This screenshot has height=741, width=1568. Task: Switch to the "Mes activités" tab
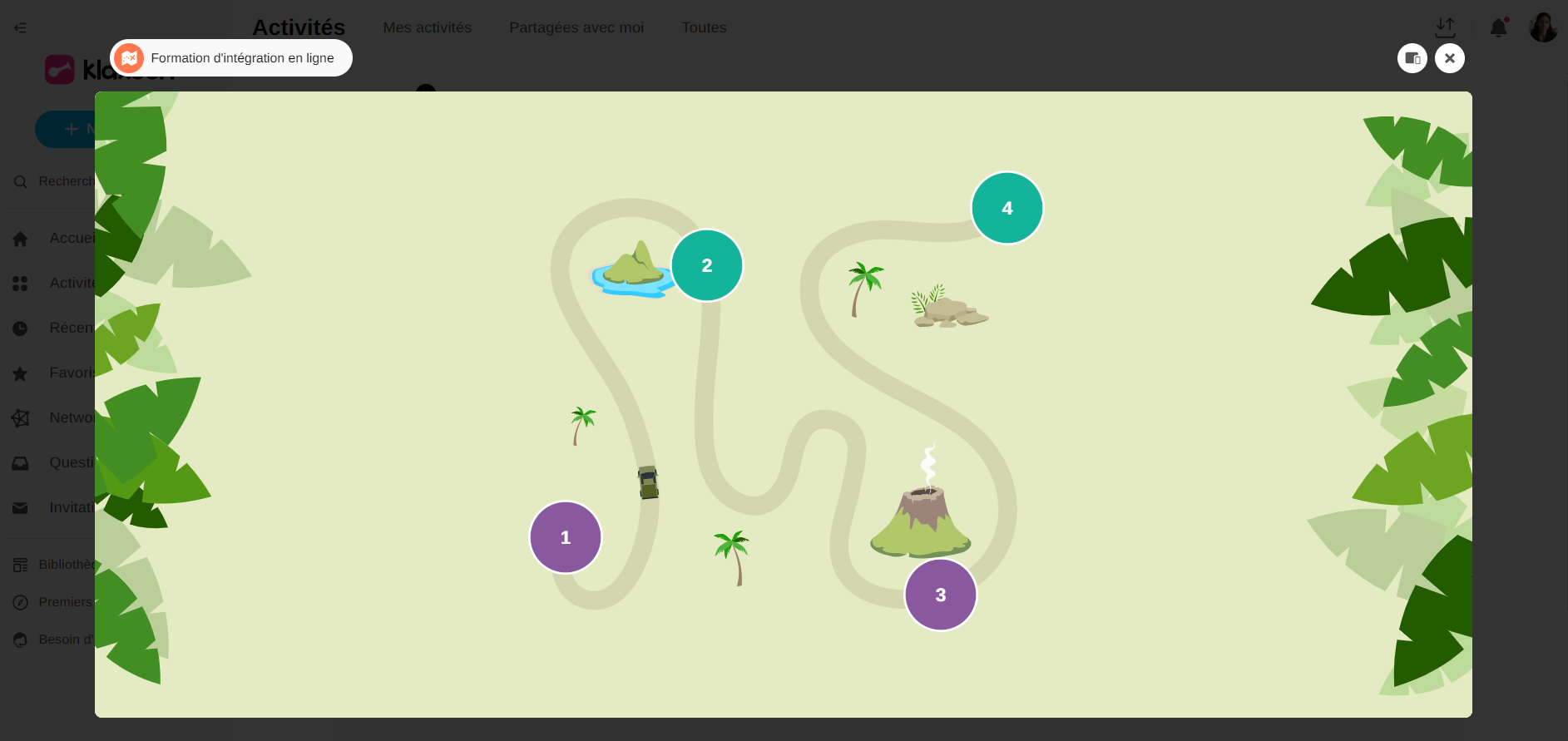pyautogui.click(x=427, y=27)
